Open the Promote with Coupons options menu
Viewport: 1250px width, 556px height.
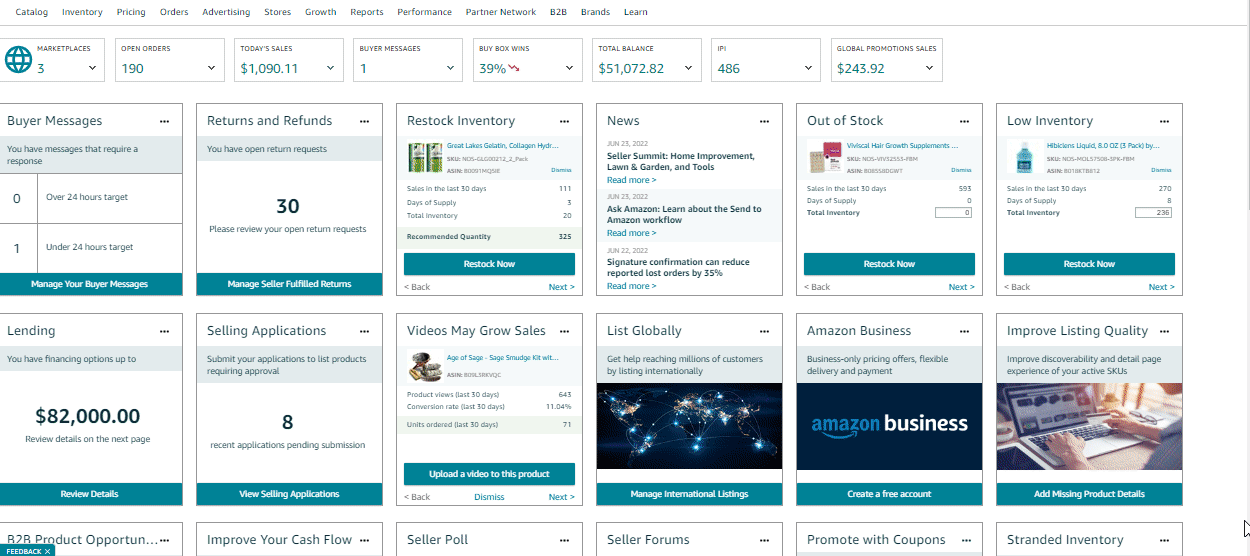pos(965,540)
